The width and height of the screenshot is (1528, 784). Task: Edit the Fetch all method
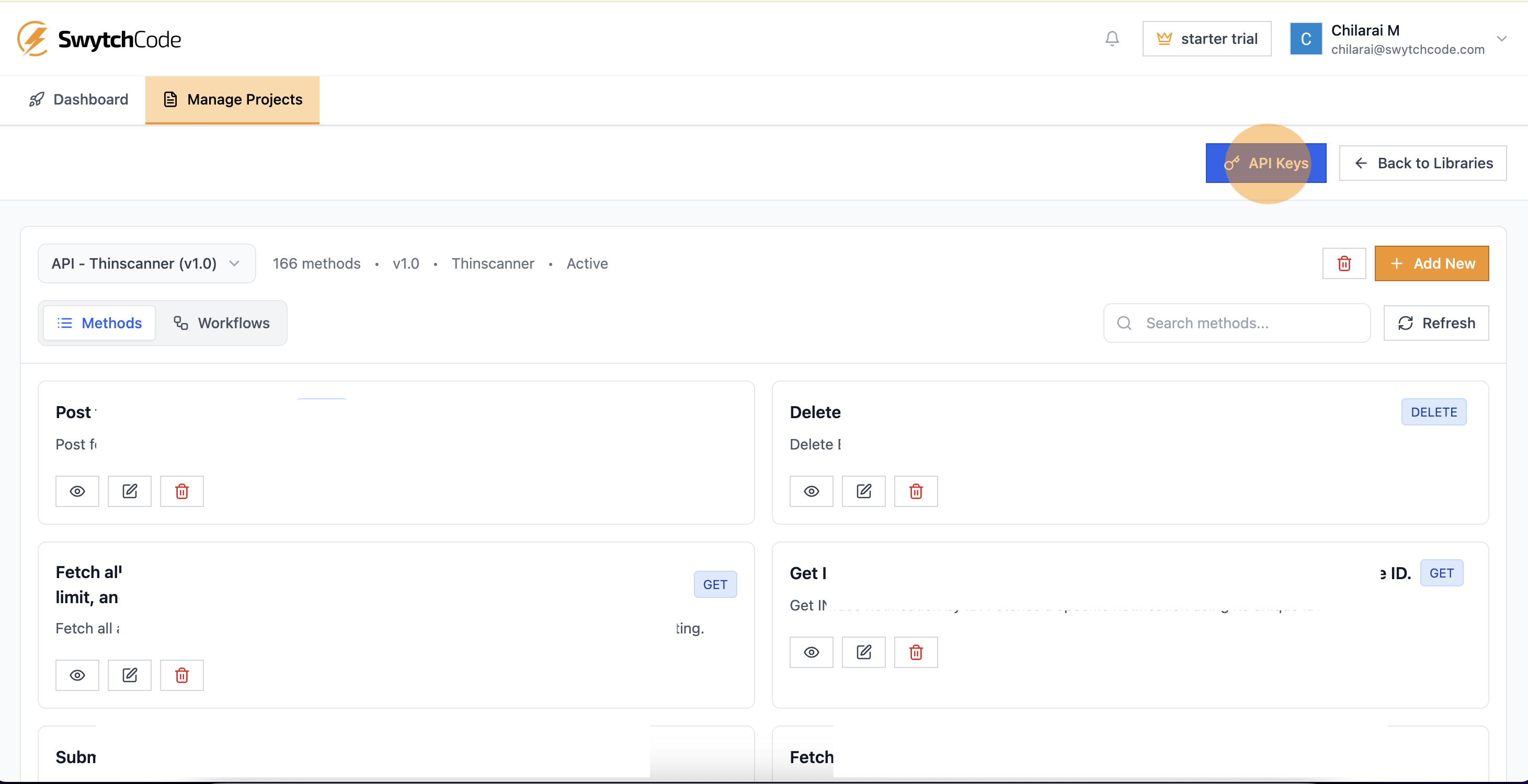tap(129, 675)
